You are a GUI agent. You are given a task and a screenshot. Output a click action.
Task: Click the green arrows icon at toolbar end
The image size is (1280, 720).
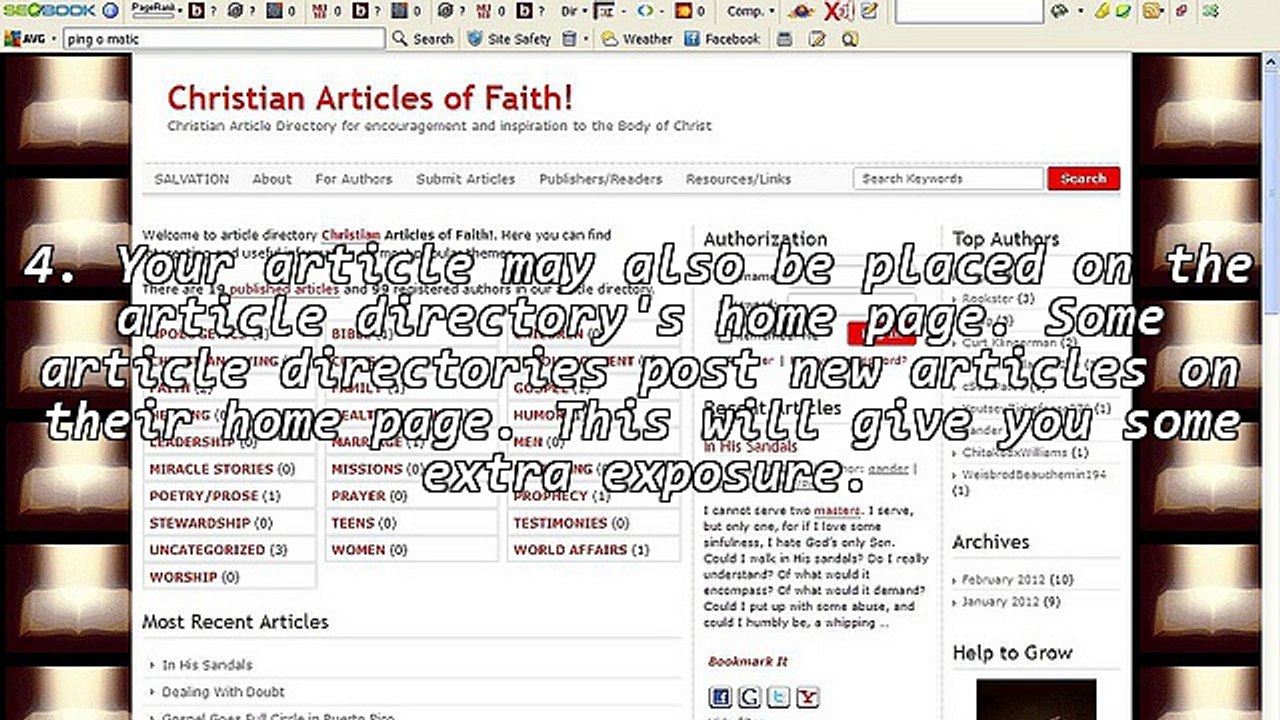(1212, 11)
